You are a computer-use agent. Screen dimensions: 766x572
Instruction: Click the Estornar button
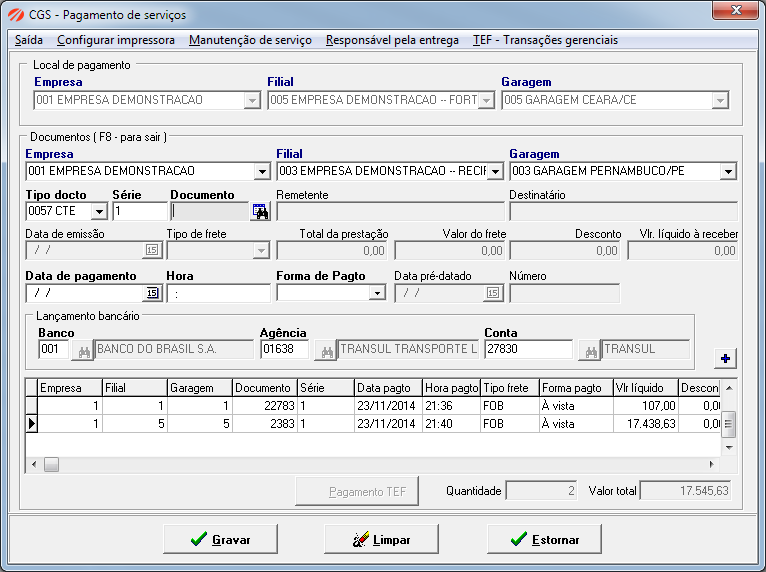click(544, 539)
